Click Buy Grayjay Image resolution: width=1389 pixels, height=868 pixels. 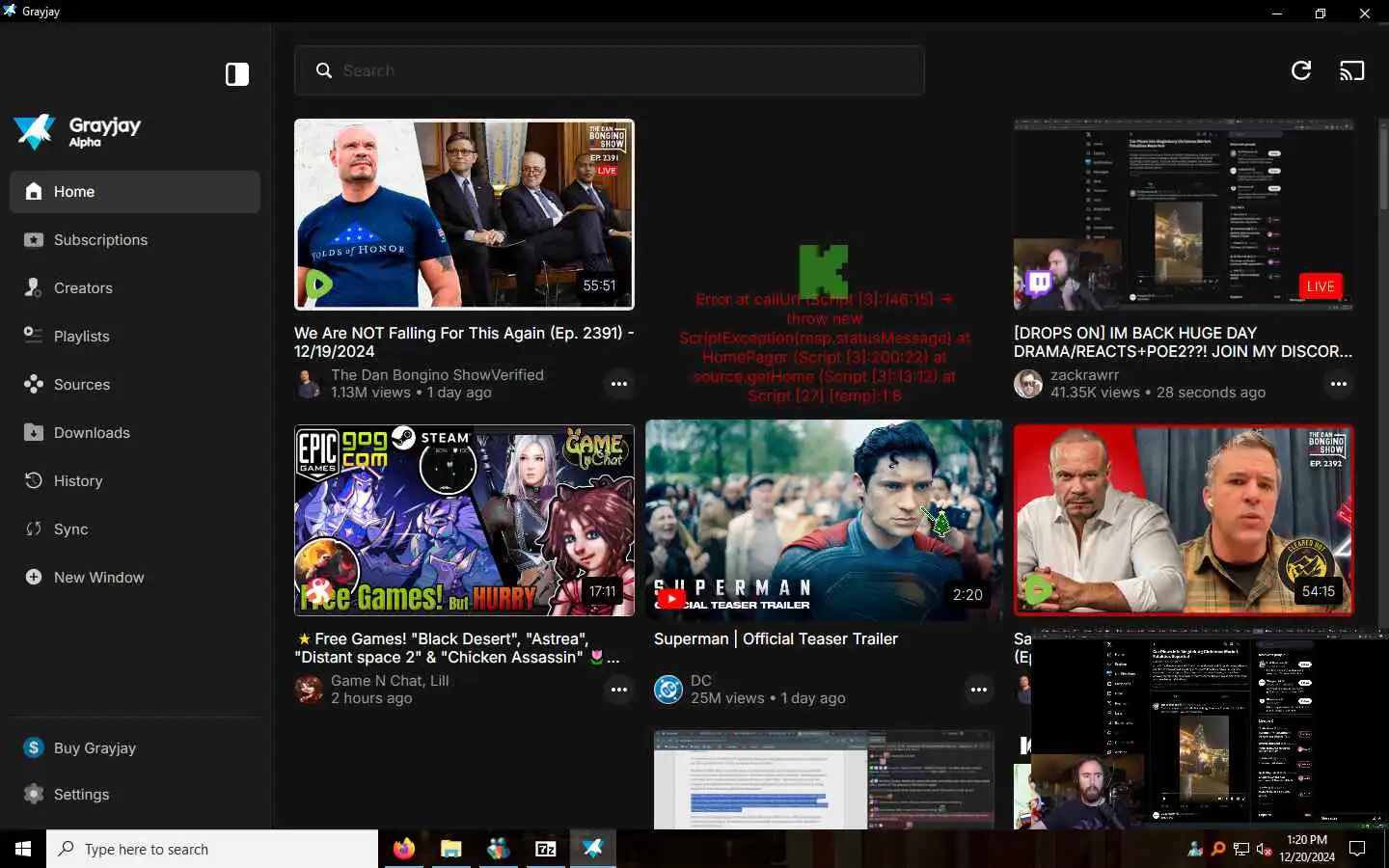135,748
